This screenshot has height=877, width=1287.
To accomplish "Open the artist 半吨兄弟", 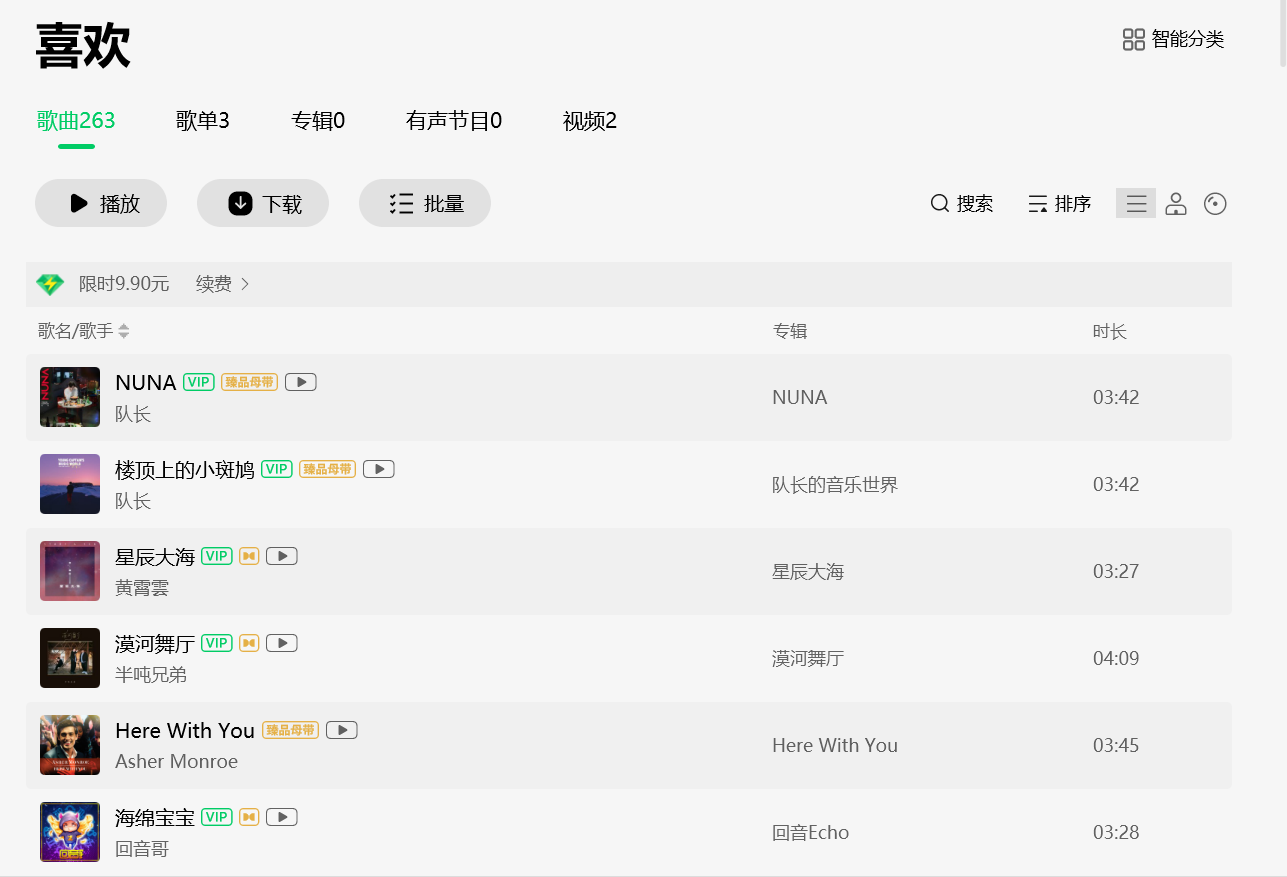I will (x=151, y=675).
